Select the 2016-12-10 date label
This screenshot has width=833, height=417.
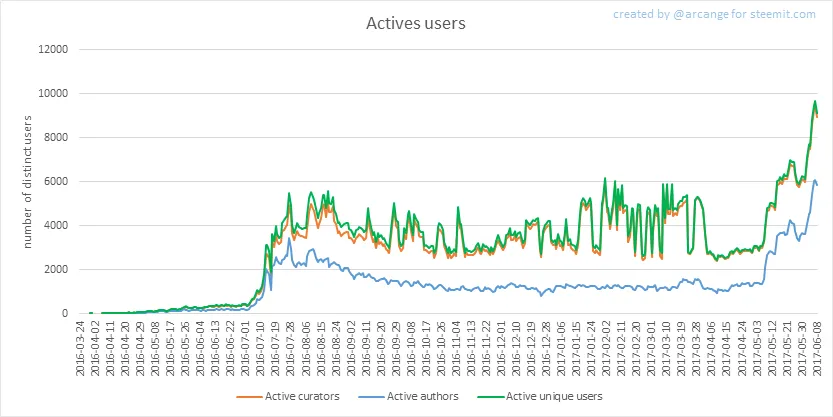[517, 348]
